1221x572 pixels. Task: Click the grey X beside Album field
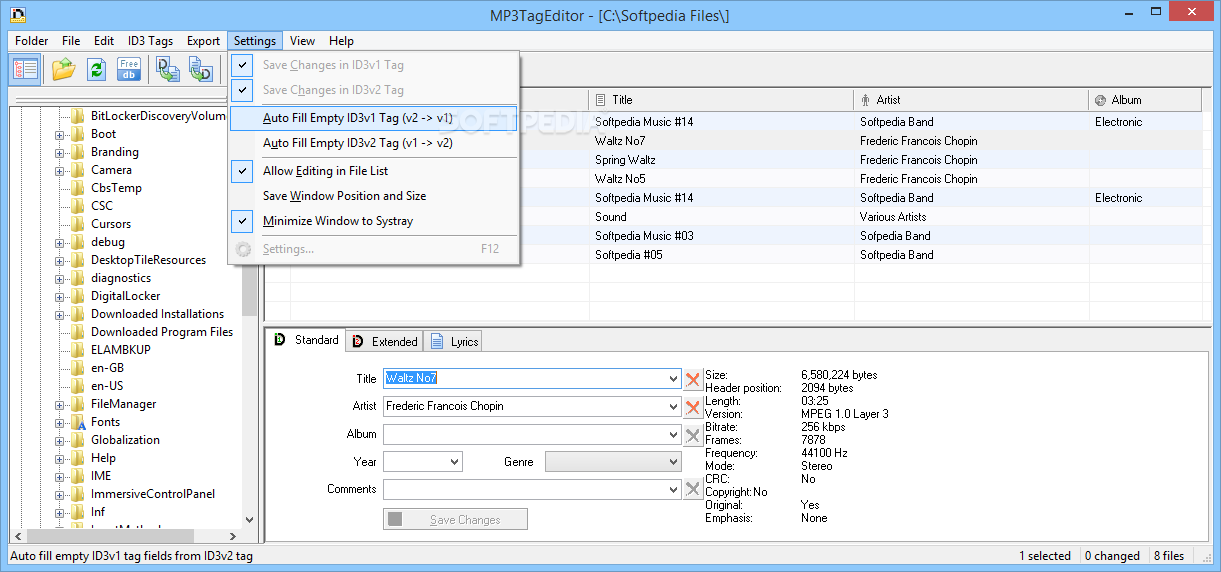[693, 435]
